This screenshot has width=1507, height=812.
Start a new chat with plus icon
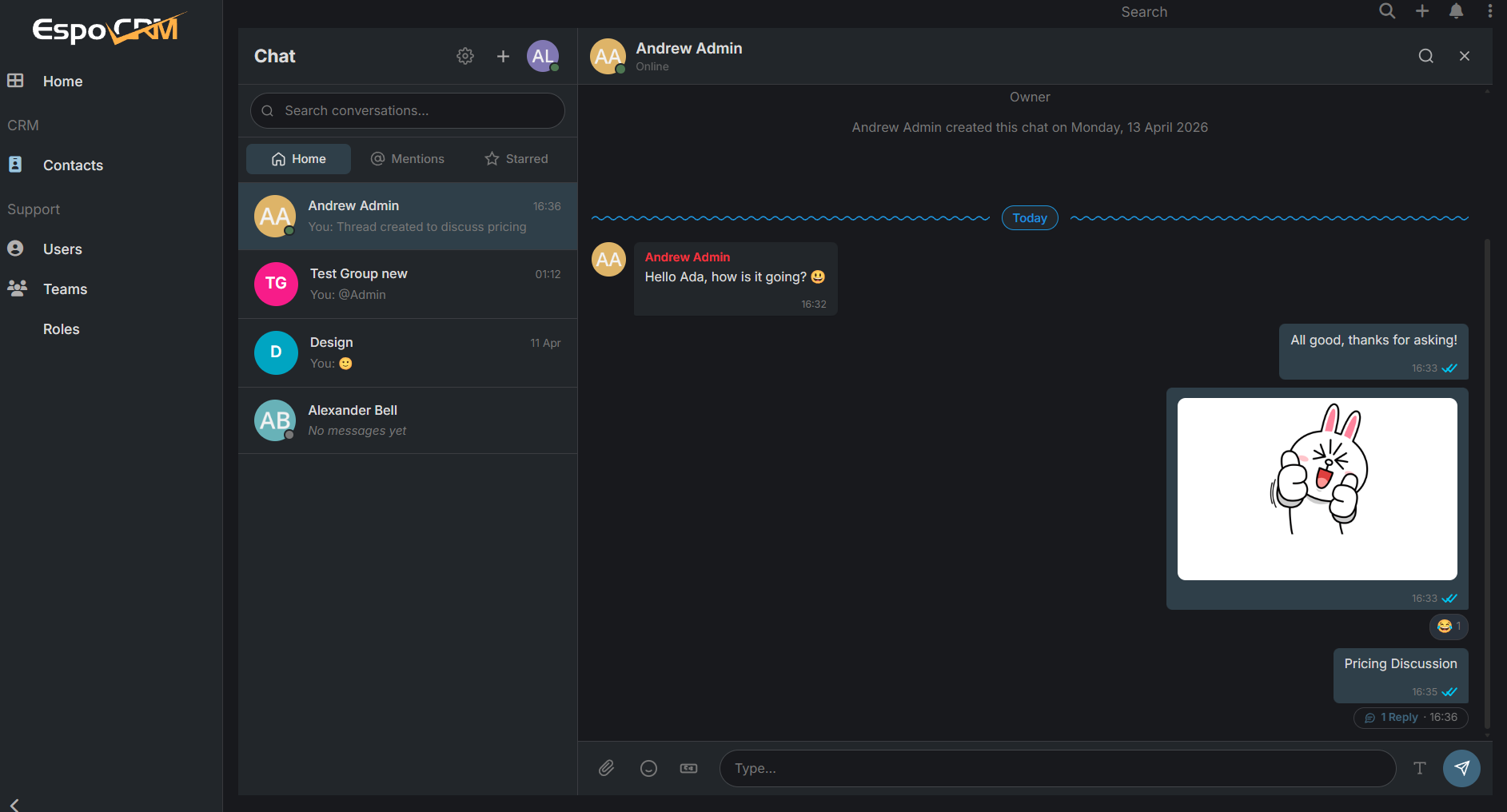point(503,56)
